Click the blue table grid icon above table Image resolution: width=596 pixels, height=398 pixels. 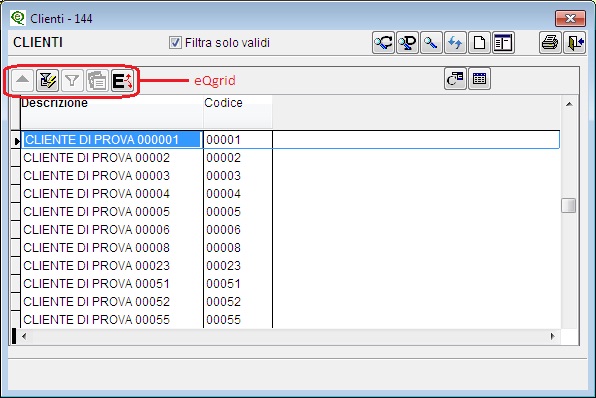479,79
